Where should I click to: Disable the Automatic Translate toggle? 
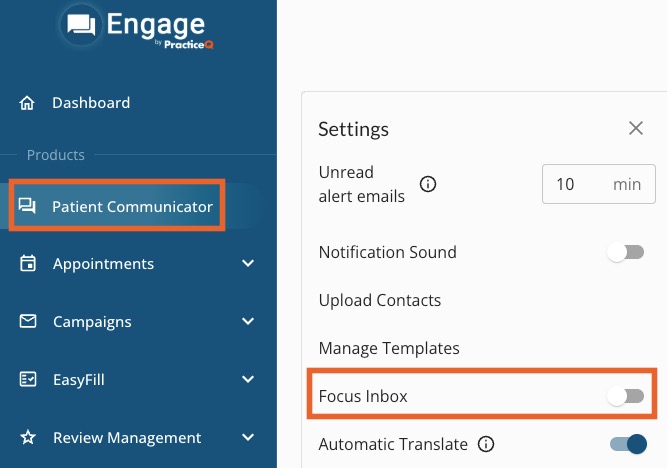(x=628, y=444)
